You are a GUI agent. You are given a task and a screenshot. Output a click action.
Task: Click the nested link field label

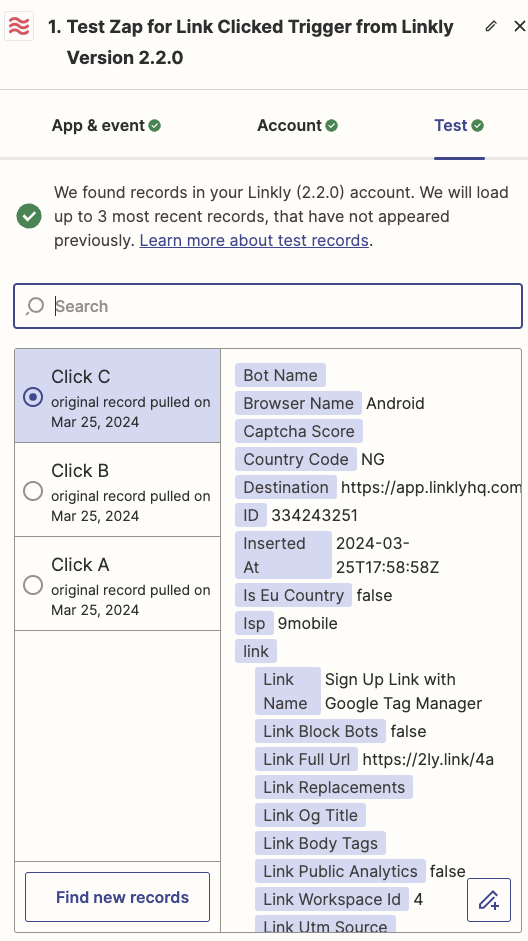tap(256, 651)
